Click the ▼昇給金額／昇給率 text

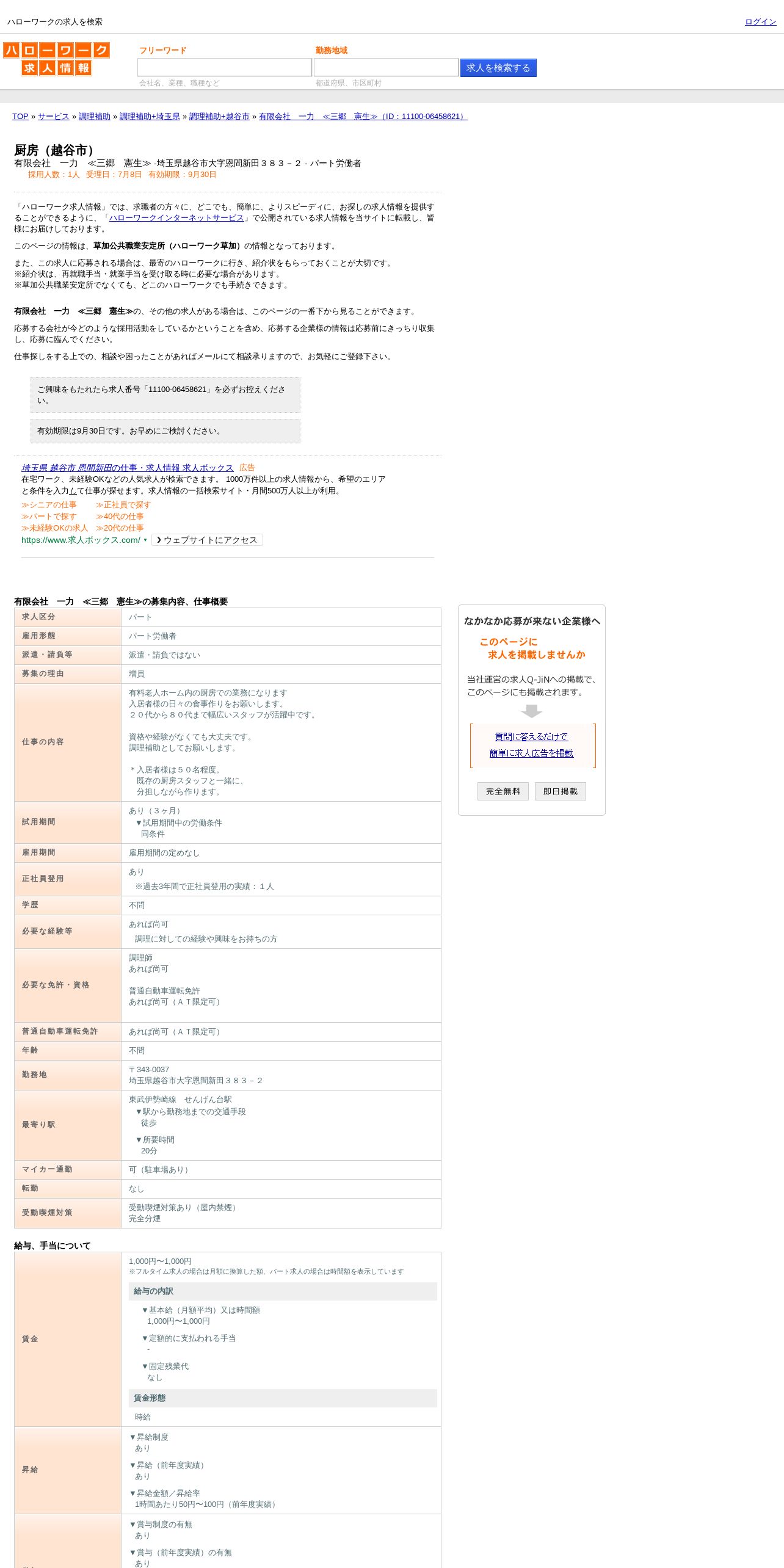(x=165, y=1494)
